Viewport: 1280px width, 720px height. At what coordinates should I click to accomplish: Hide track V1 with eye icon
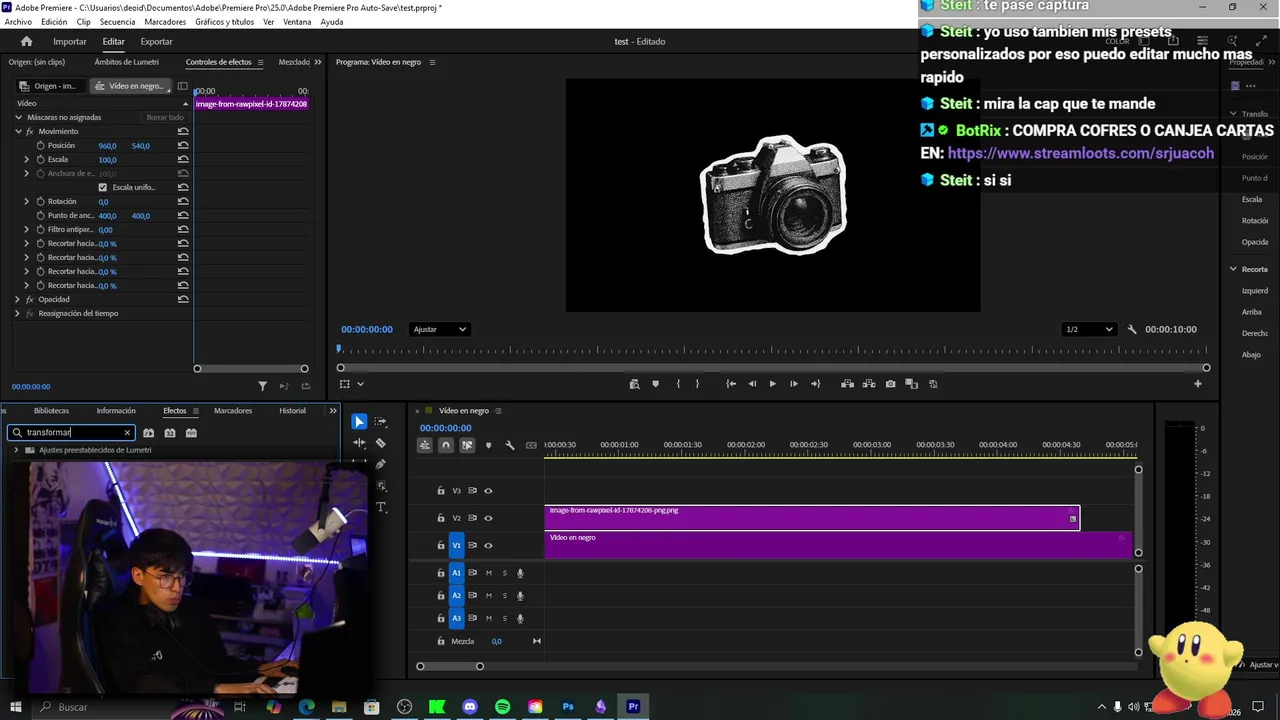[488, 545]
